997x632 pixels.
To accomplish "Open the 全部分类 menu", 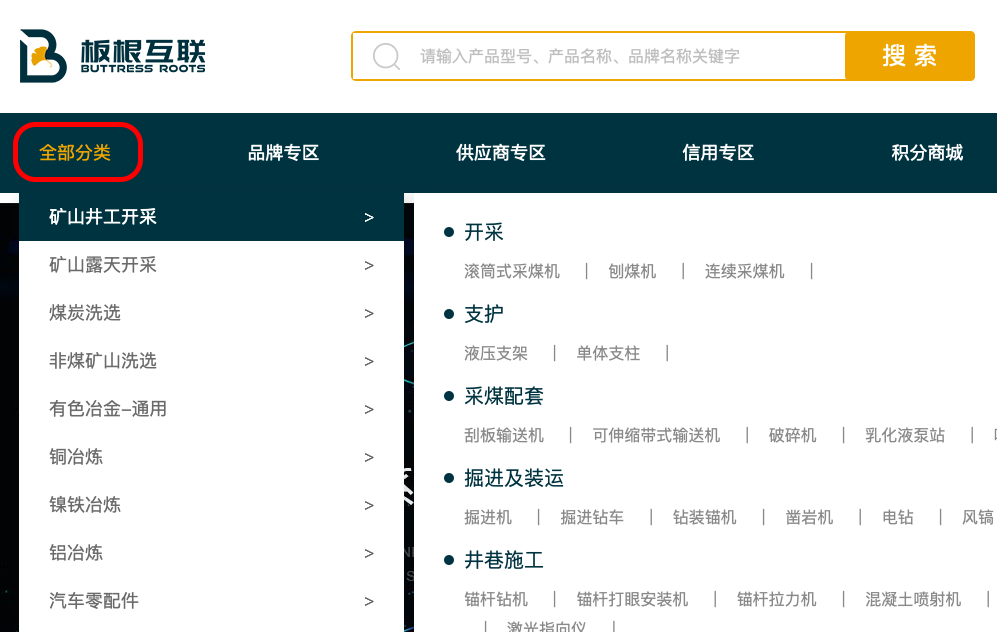I will pyautogui.click(x=76, y=153).
